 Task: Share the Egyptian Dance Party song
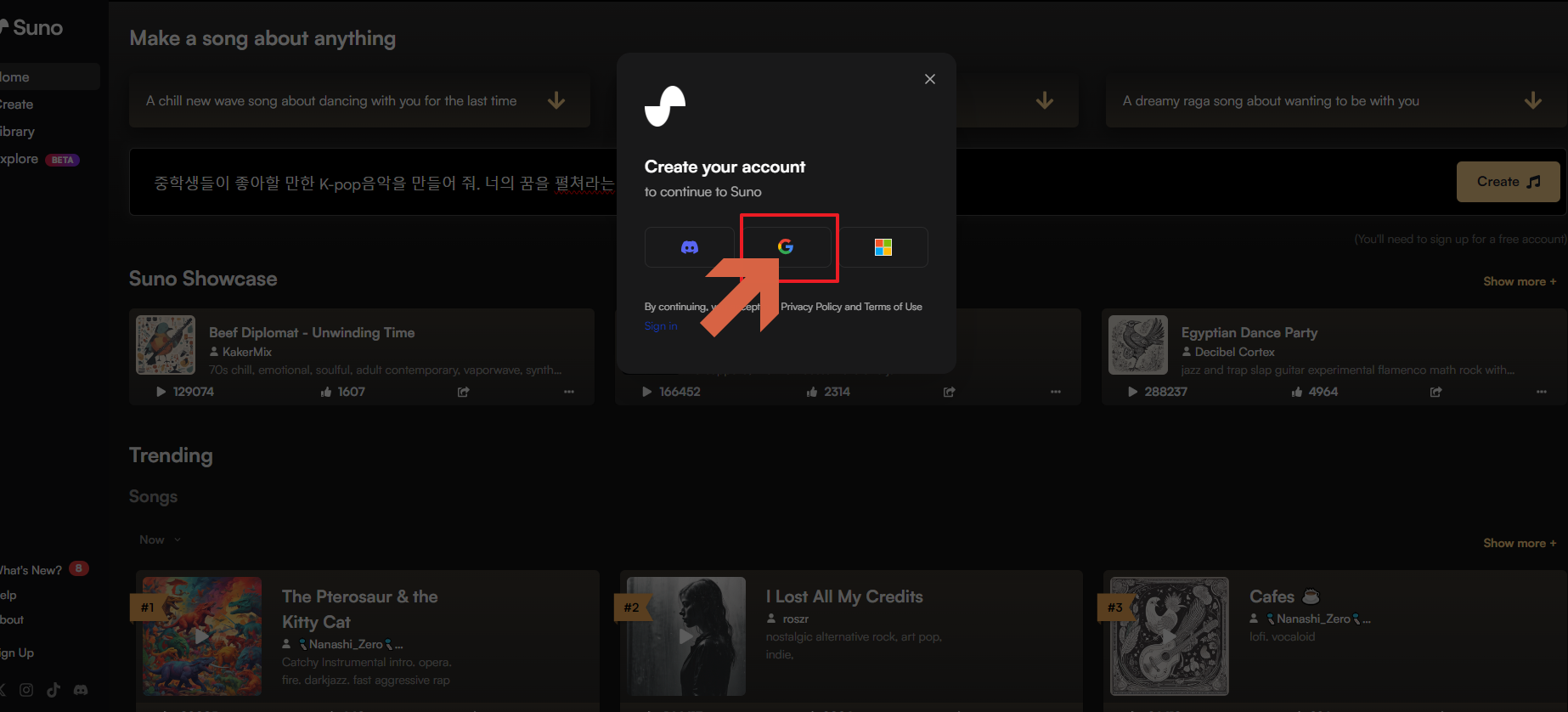1436,392
